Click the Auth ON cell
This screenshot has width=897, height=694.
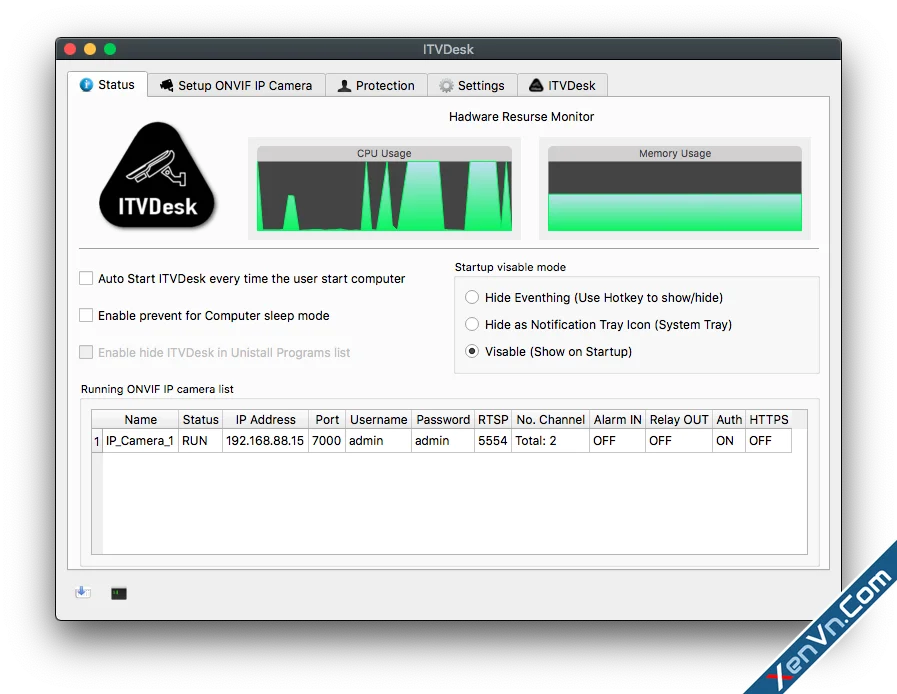[x=729, y=441]
